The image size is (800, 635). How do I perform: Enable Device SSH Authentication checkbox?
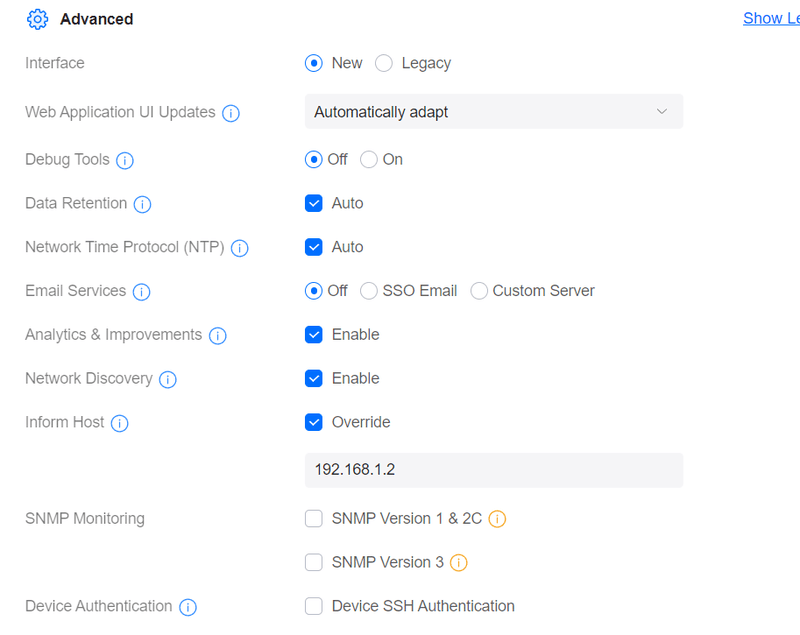pos(314,606)
